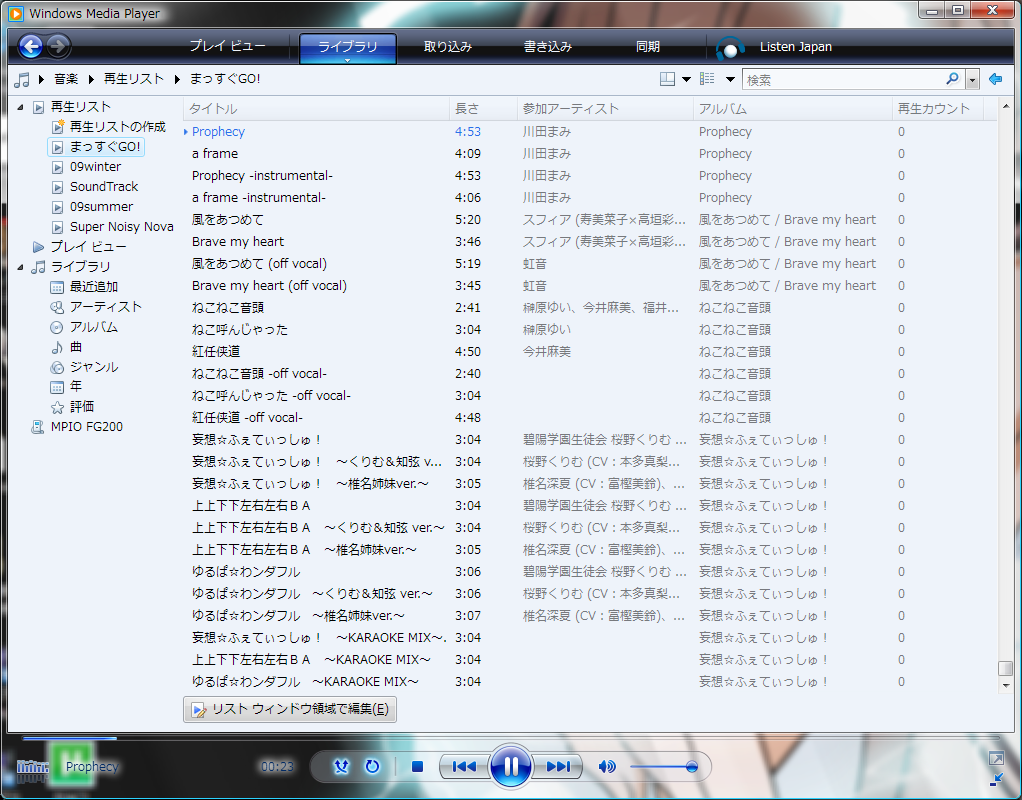This screenshot has height=800, width=1022.
Task: Skip to the previous track
Action: point(464,767)
